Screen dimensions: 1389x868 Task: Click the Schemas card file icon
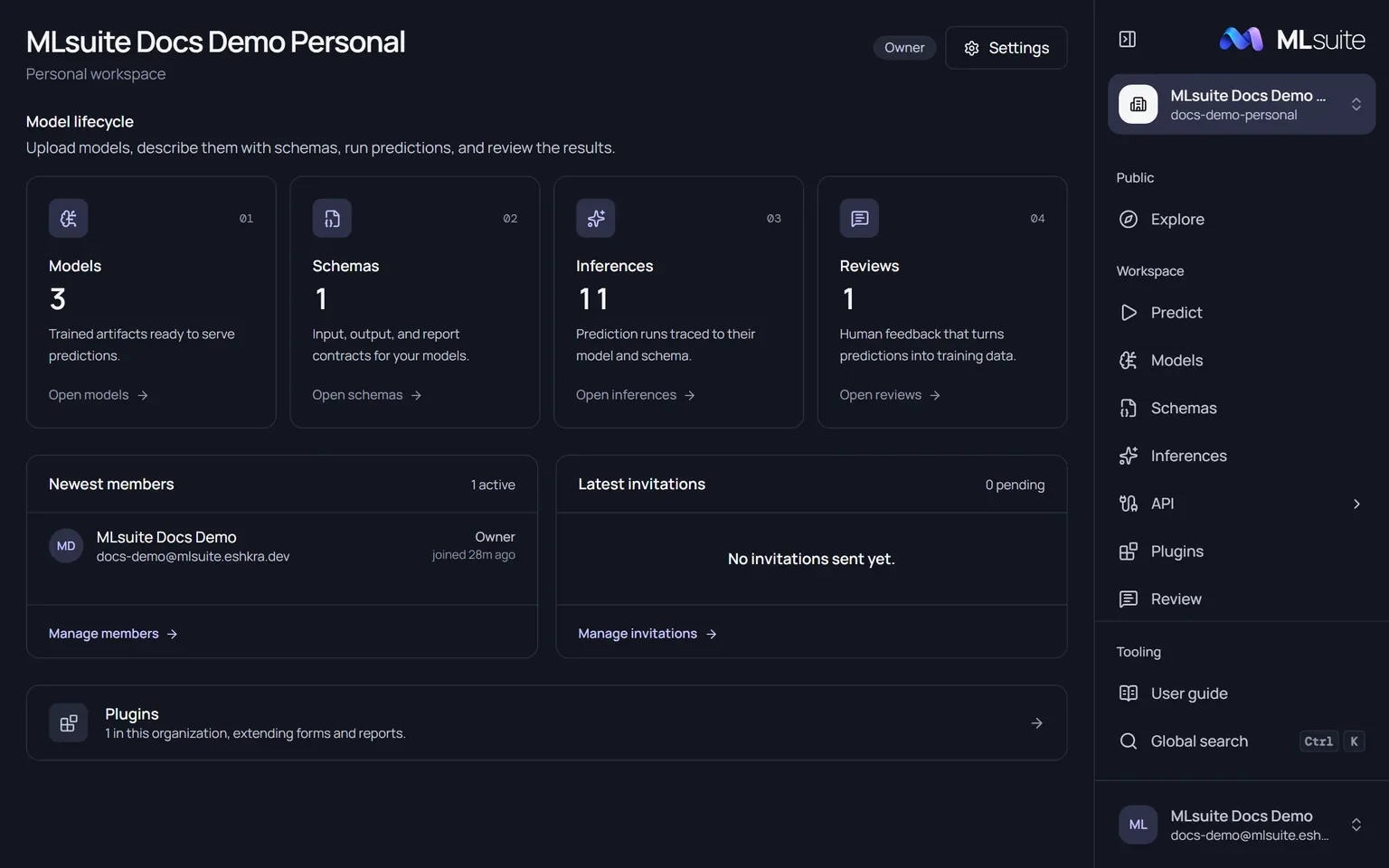pos(332,218)
